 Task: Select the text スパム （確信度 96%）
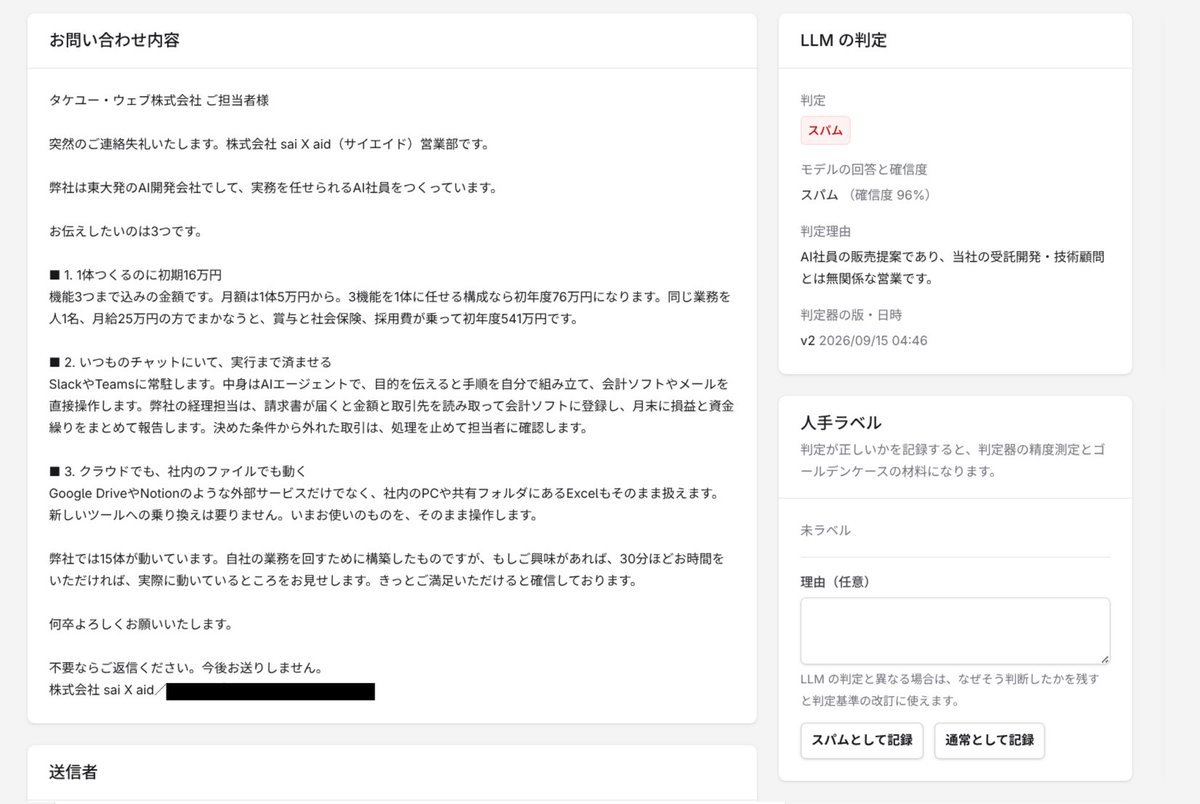866,195
